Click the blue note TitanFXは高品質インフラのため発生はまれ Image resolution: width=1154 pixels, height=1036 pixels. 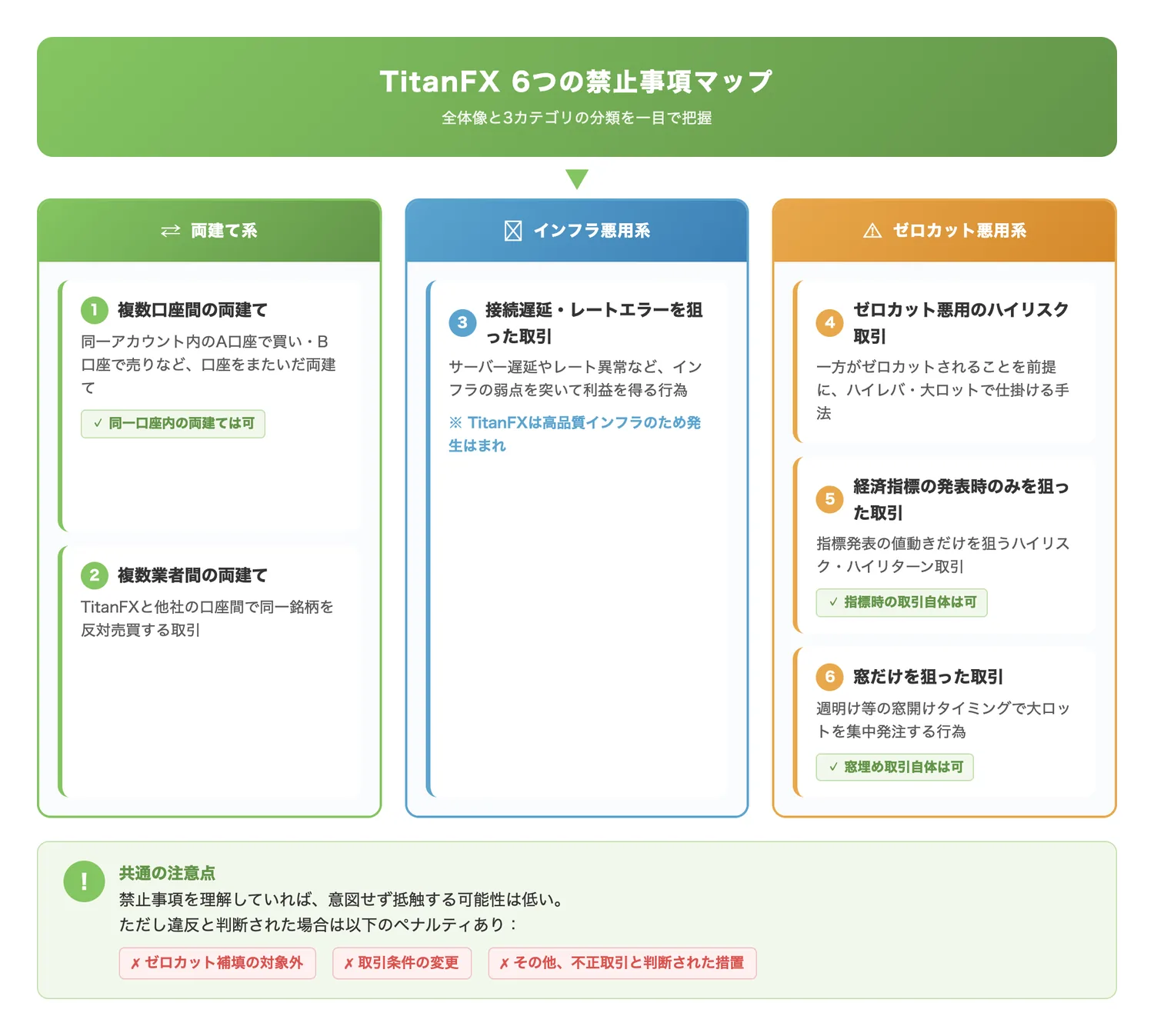575,434
